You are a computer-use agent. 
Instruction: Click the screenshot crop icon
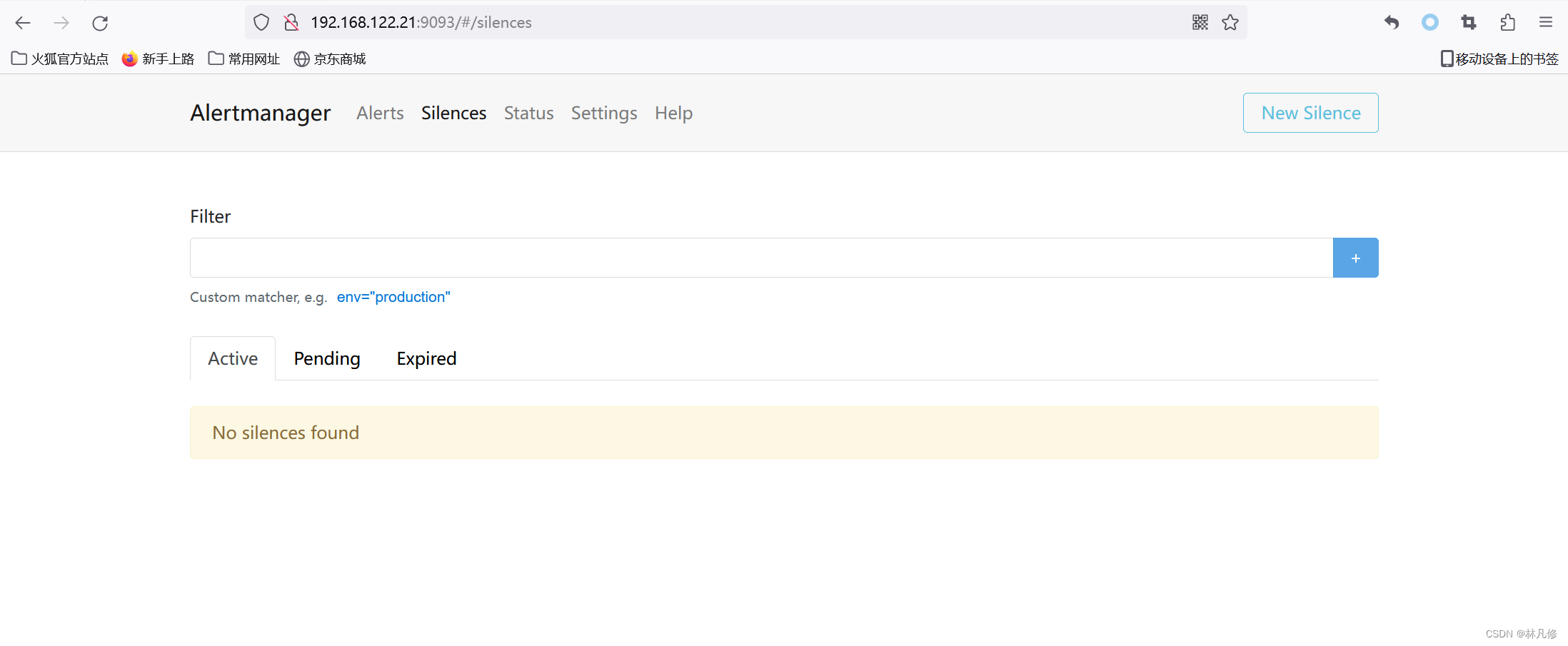(x=1469, y=22)
